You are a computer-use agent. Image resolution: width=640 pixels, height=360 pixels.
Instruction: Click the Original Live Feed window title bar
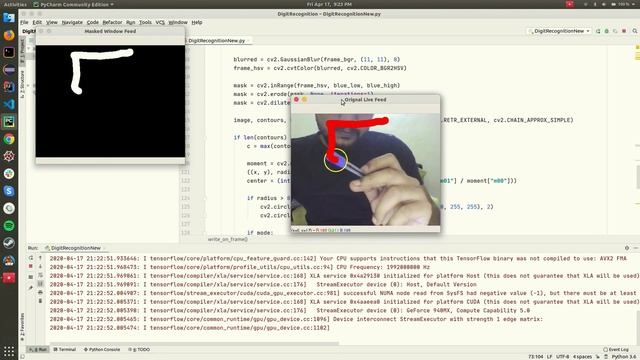[365, 100]
